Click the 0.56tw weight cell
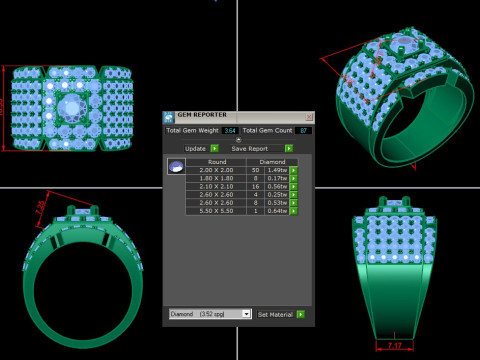Image resolution: width=480 pixels, height=360 pixels. click(x=277, y=186)
